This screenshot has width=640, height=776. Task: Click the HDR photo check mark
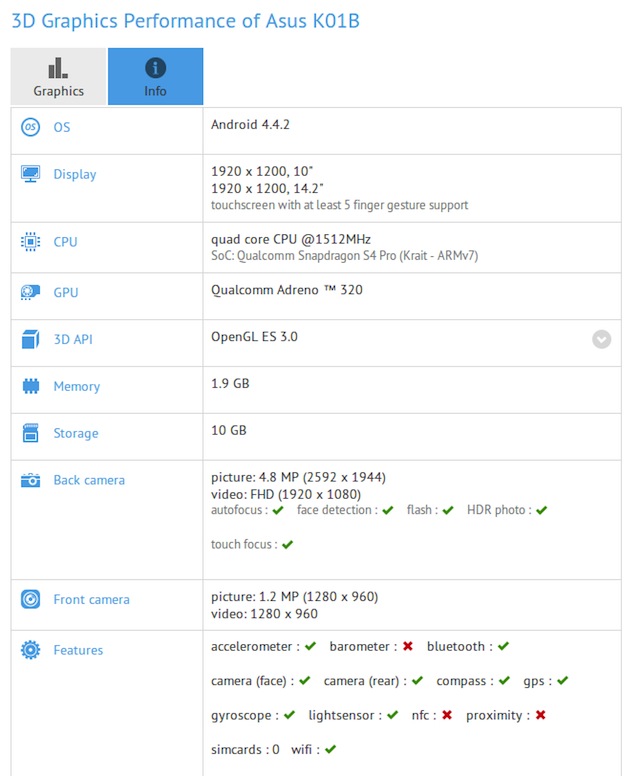coord(542,510)
